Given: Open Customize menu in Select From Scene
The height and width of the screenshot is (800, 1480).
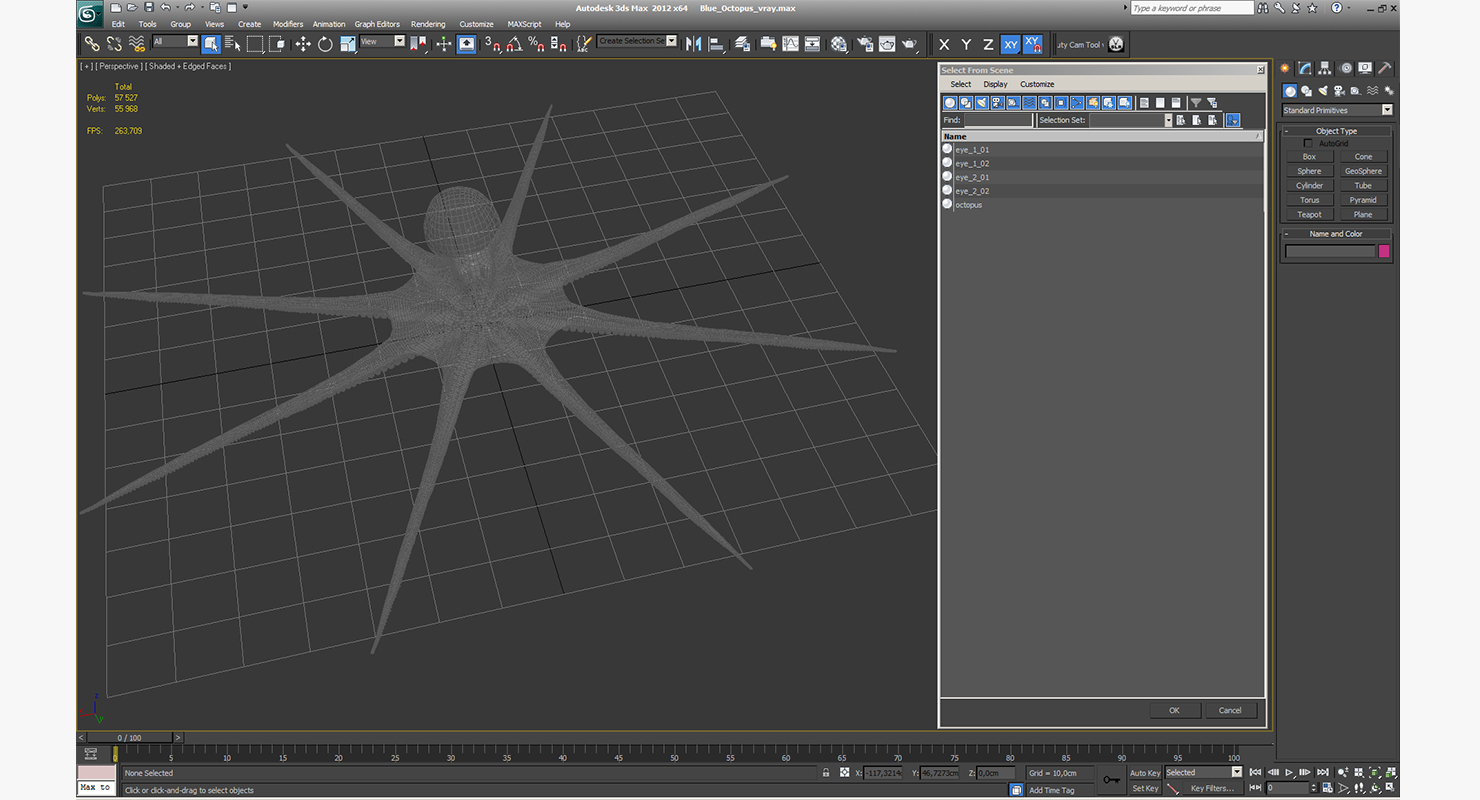Looking at the screenshot, I should [1037, 84].
